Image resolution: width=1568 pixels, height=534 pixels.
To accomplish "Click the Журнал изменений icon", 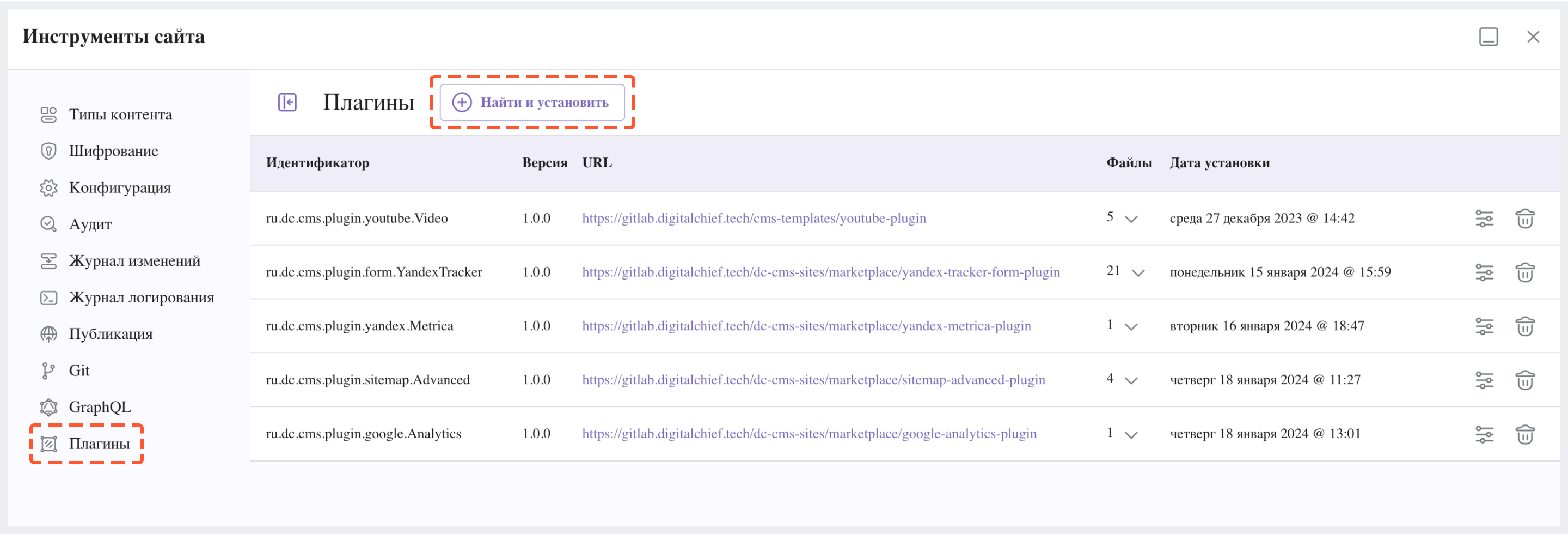I will point(48,260).
